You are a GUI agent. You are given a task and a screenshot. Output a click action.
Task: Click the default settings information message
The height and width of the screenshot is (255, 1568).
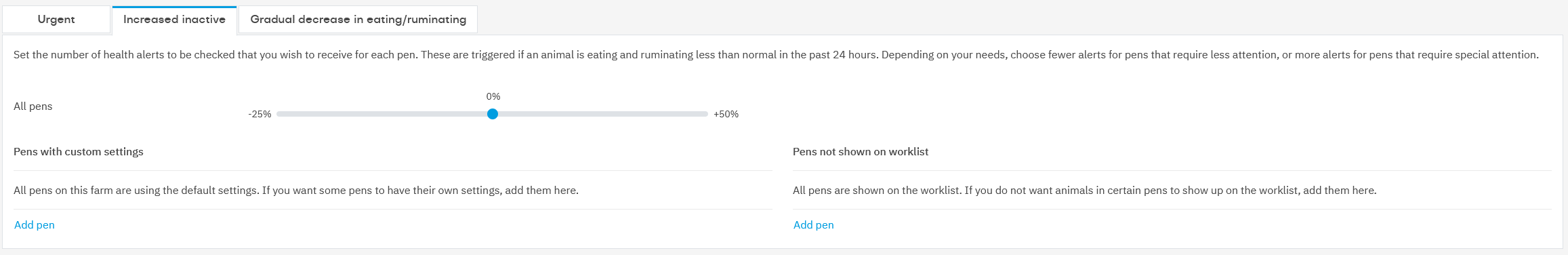(x=296, y=191)
